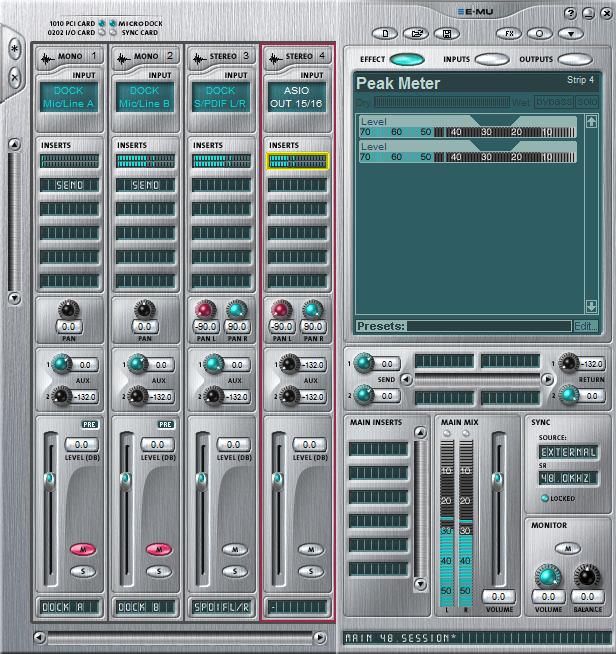Screen dimensions: 616x654
Task: Solo strip 3 with its S button
Action: [235, 571]
